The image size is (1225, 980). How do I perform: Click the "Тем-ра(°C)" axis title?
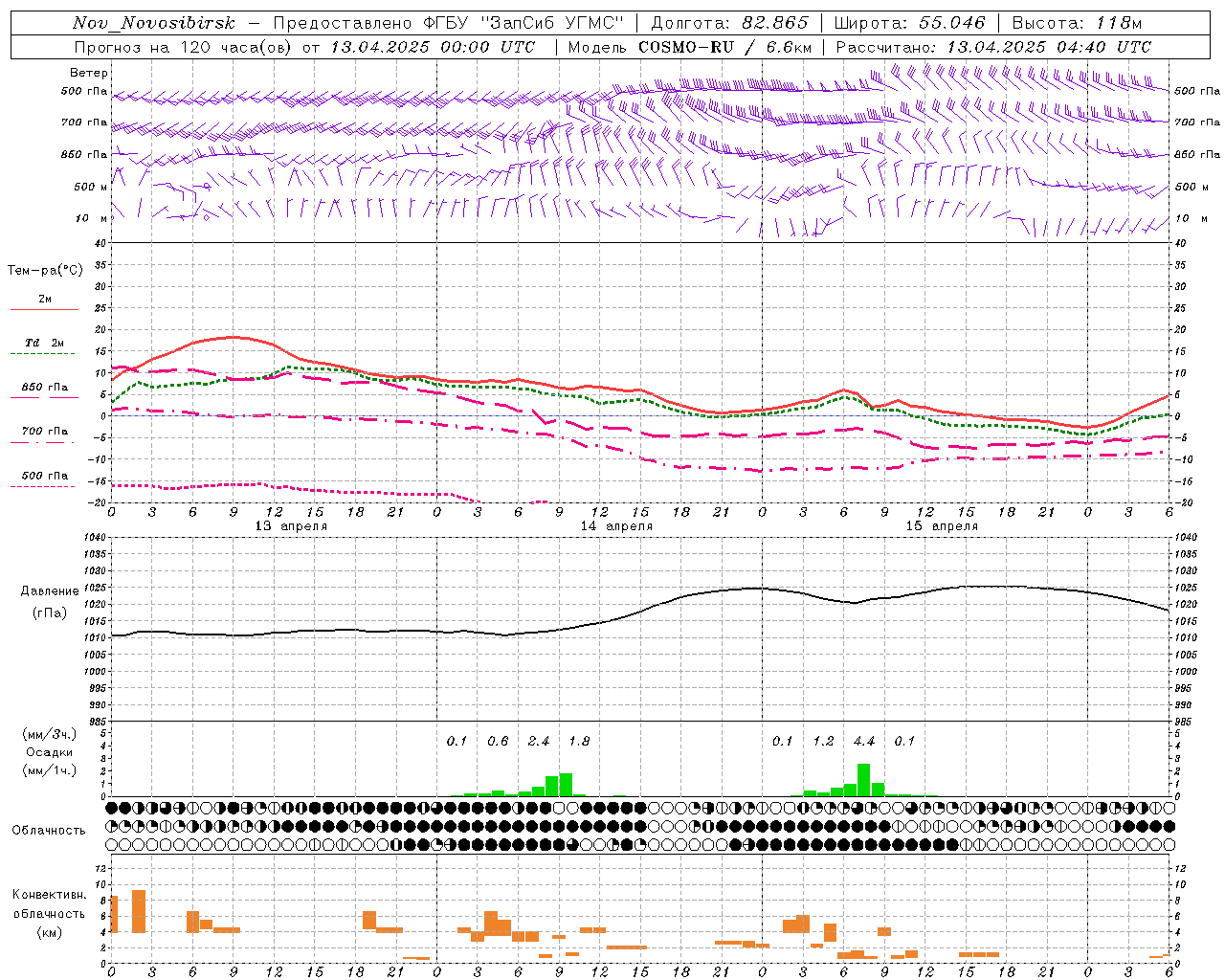click(x=45, y=271)
